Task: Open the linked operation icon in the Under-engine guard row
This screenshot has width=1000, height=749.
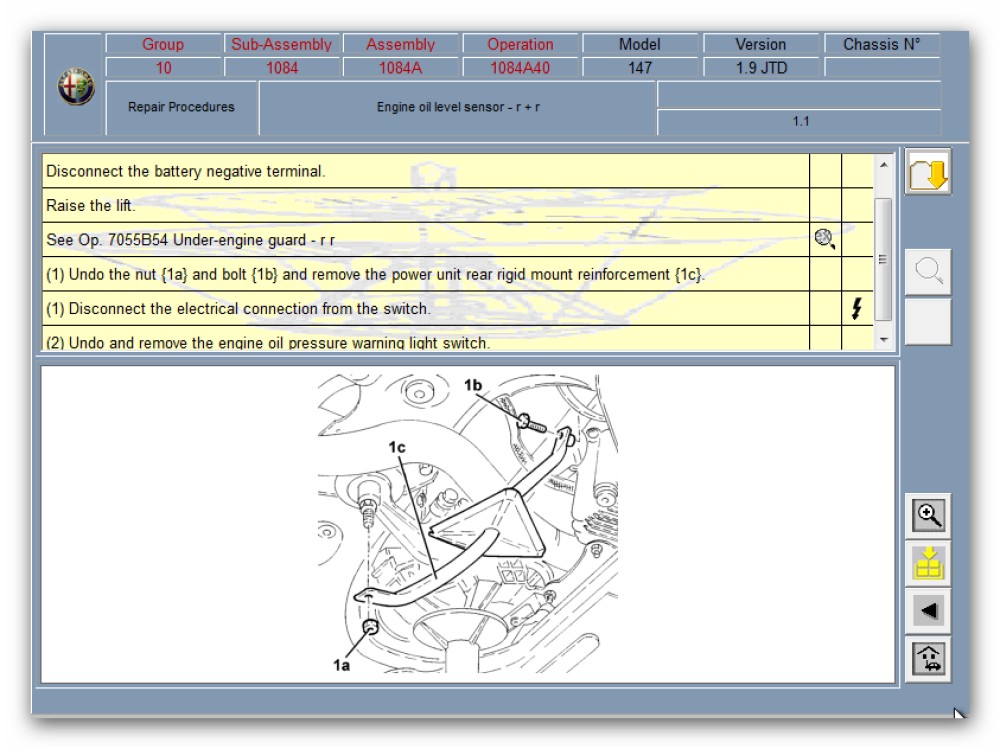Action: (825, 239)
